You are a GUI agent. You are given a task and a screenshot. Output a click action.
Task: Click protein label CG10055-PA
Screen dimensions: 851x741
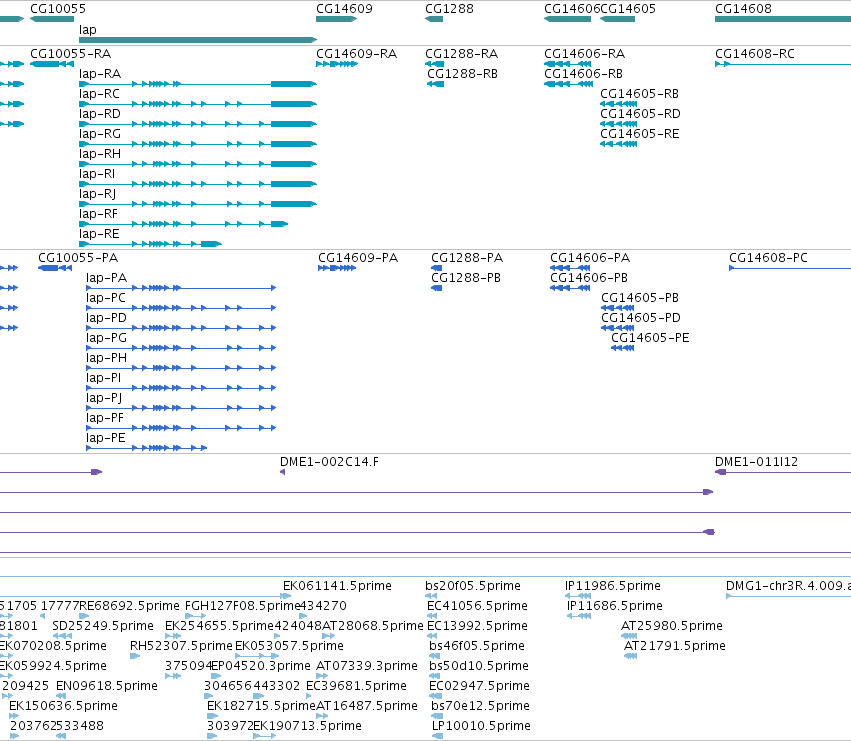(x=78, y=258)
